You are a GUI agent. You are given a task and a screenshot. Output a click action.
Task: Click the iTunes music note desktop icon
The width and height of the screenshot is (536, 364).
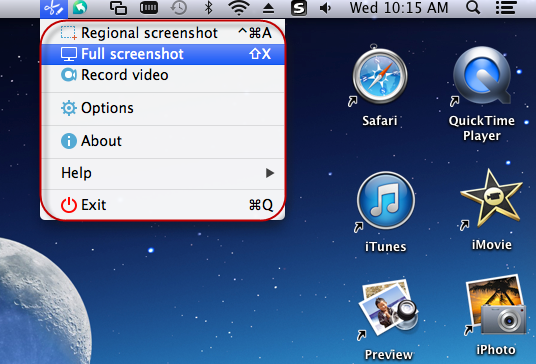pos(386,201)
